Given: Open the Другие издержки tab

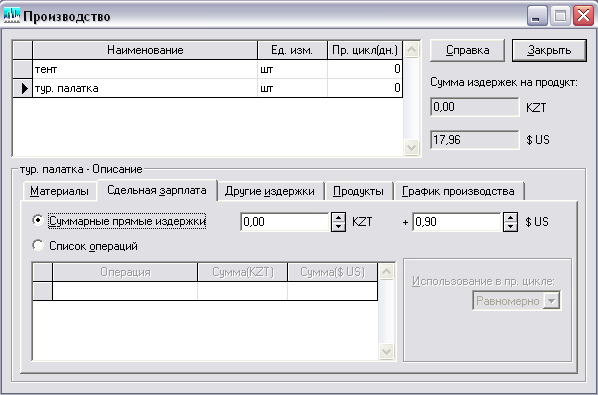Looking at the screenshot, I should tap(270, 191).
